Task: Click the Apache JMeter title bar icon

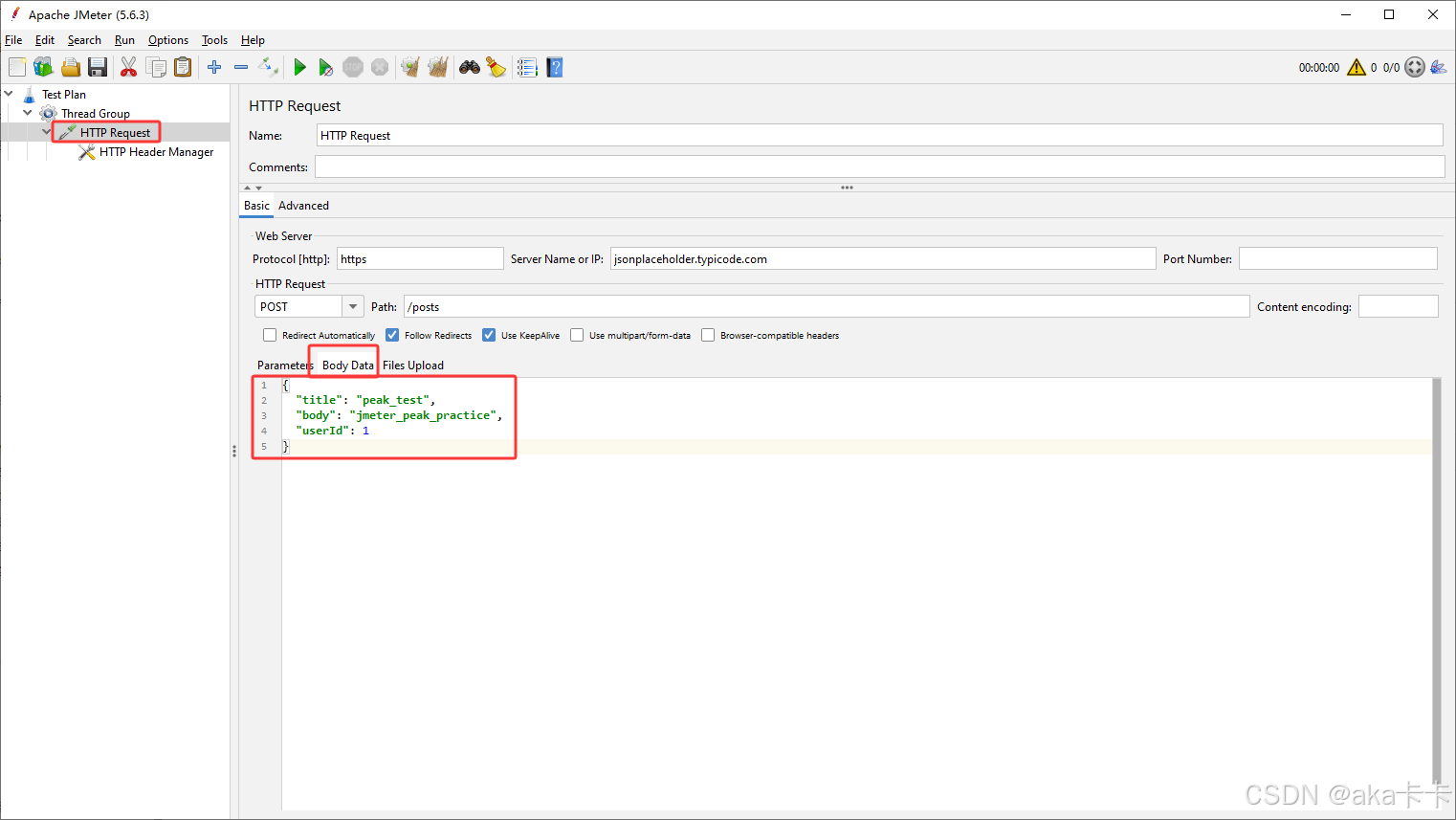Action: (x=15, y=14)
